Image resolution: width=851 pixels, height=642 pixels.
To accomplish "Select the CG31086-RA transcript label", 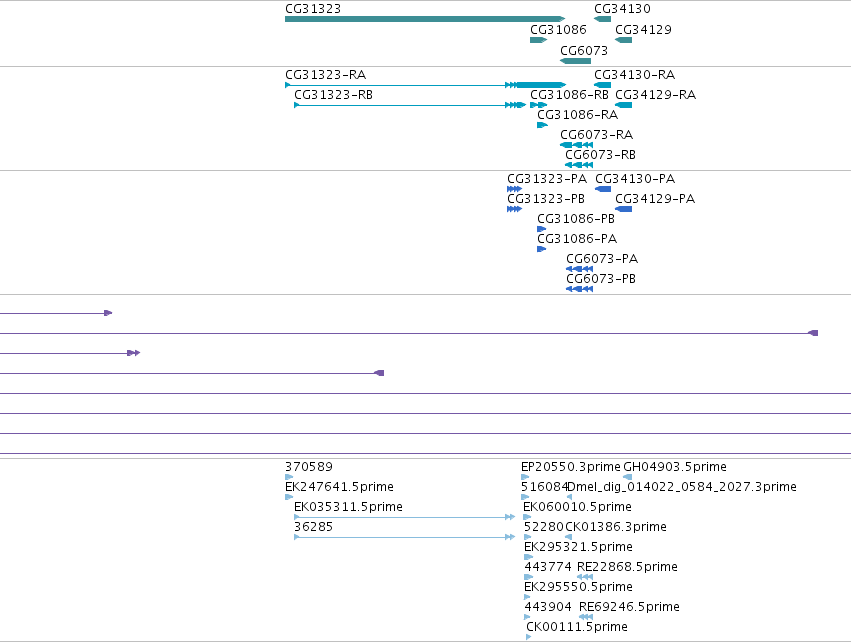I will tap(577, 115).
